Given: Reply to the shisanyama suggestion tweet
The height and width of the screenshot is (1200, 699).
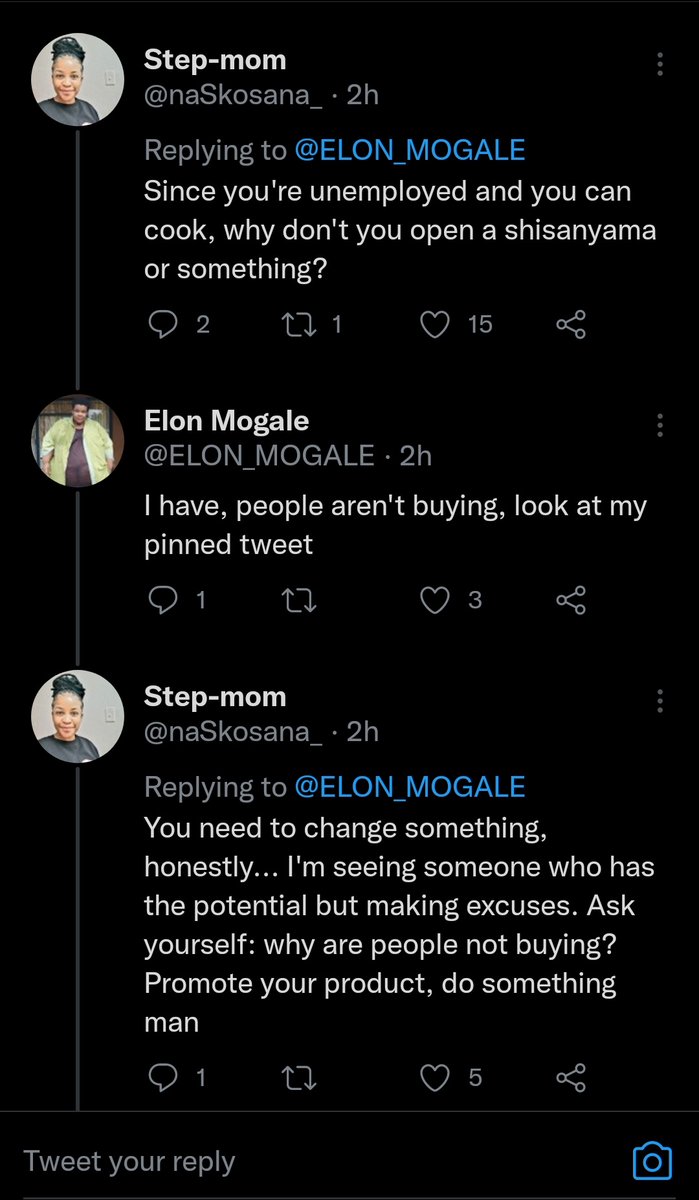Looking at the screenshot, I should (162, 324).
